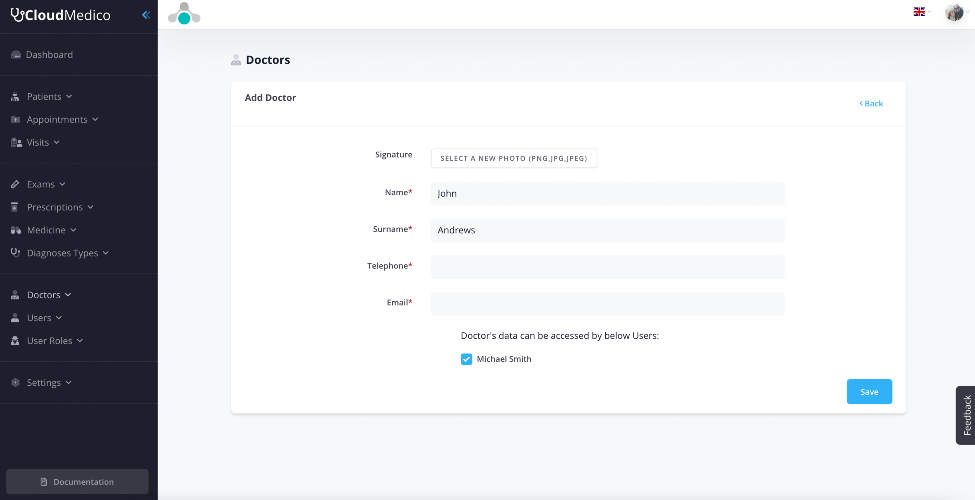This screenshot has height=500, width=975.
Task: Uncheck the Michael Smith access checkbox
Action: pyautogui.click(x=466, y=359)
